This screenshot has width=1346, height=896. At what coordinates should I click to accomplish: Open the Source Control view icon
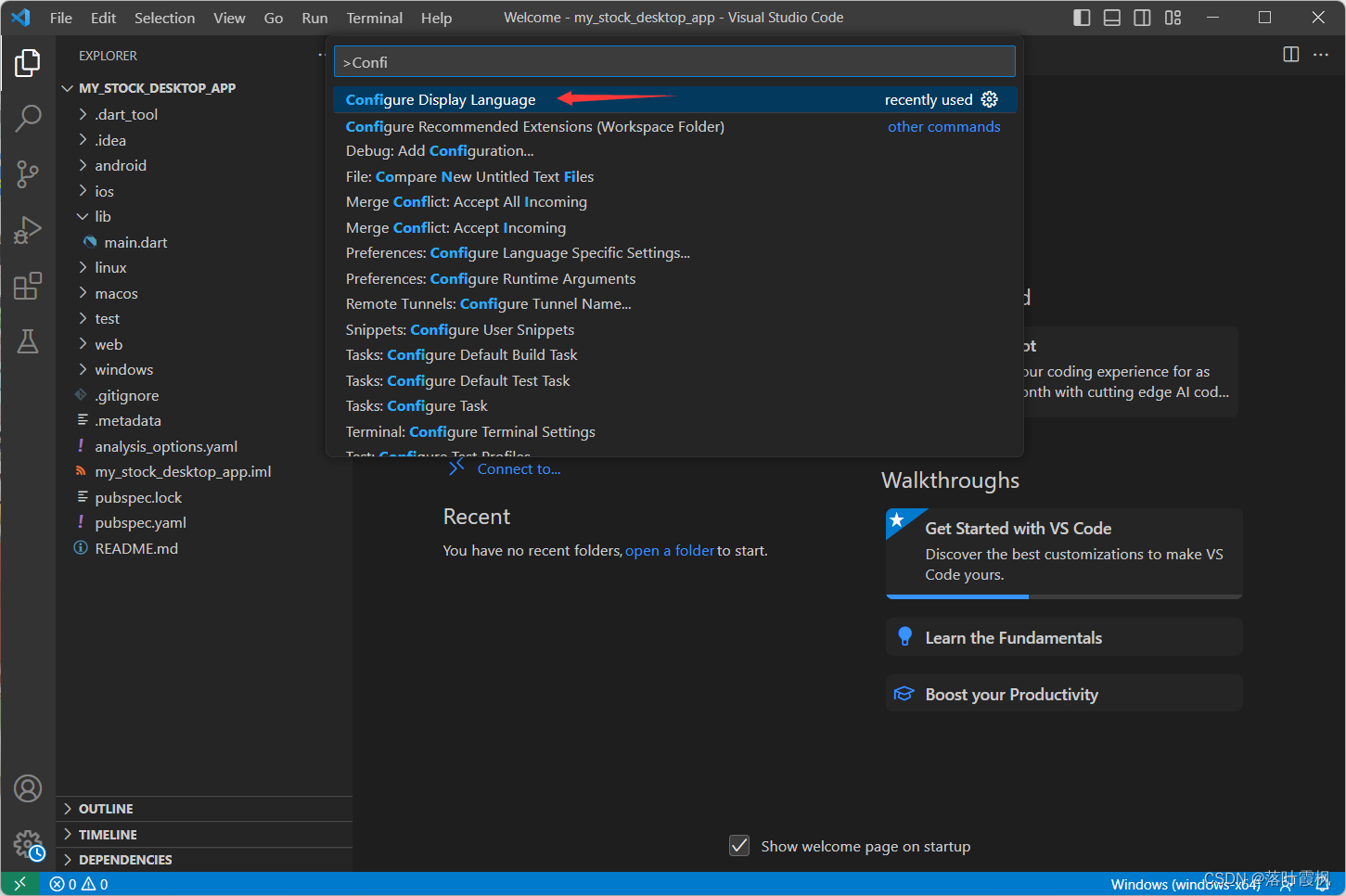click(x=28, y=173)
